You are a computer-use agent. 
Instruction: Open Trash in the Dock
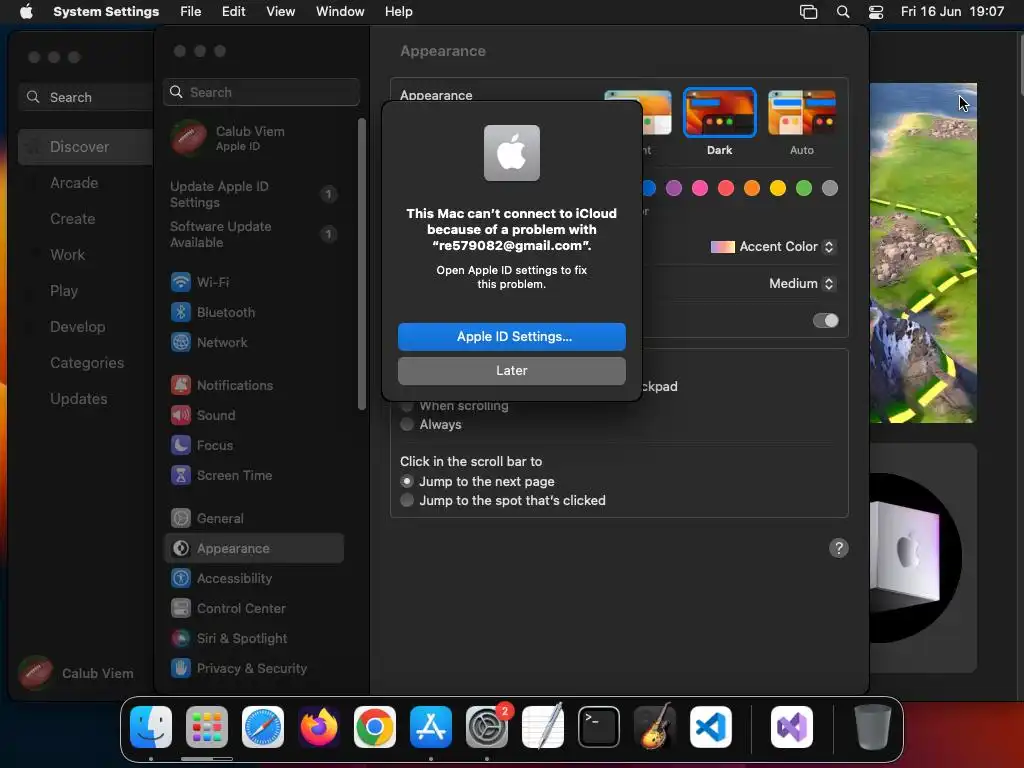coord(872,727)
